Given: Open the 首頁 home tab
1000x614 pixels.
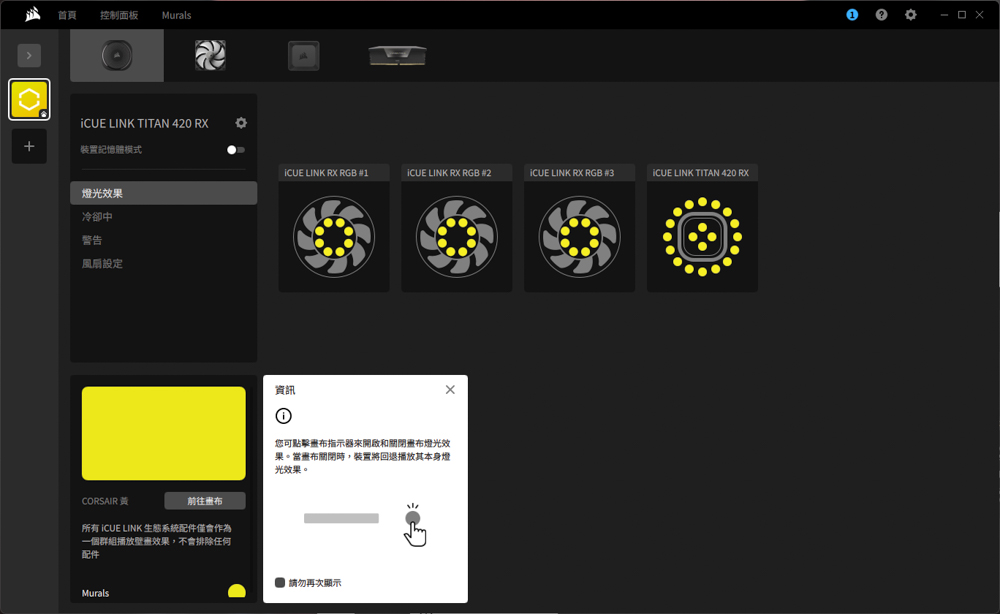Looking at the screenshot, I should pyautogui.click(x=67, y=15).
